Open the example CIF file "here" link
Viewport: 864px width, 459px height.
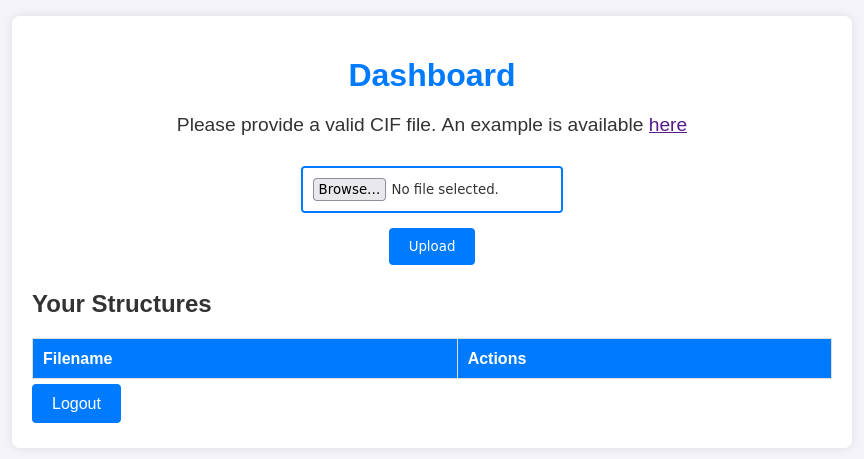(x=667, y=125)
